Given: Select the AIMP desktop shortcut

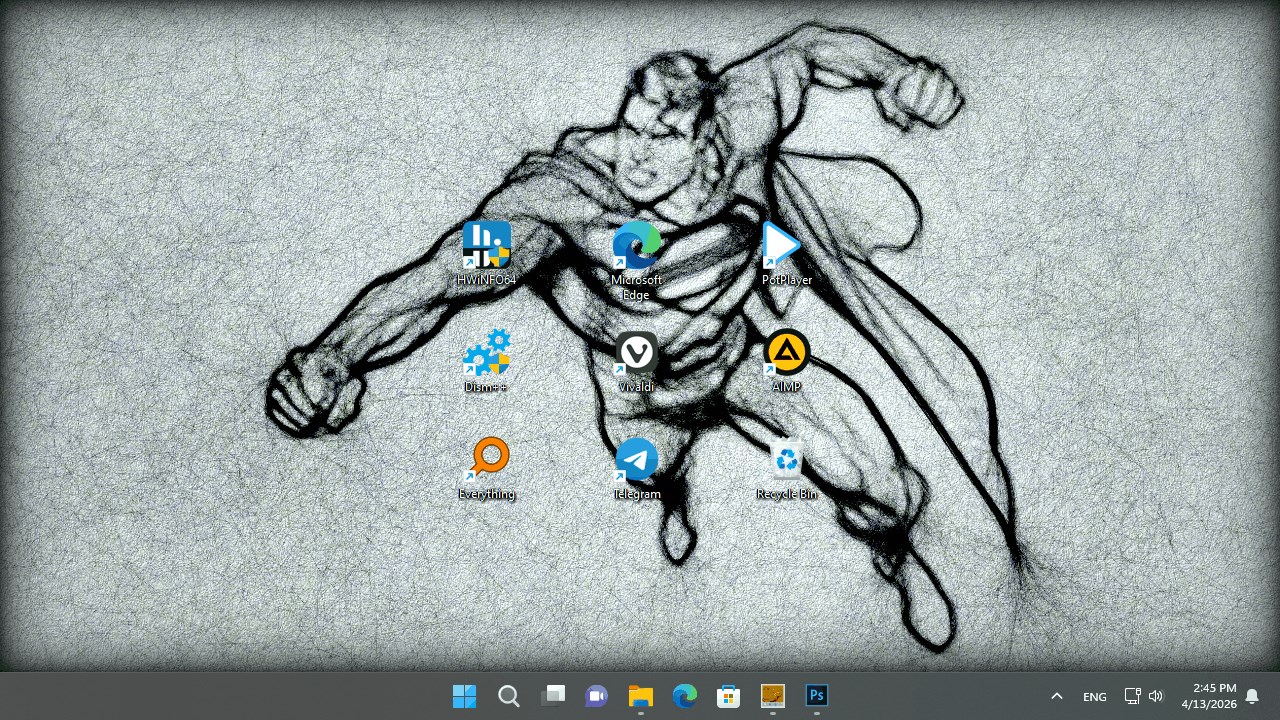Looking at the screenshot, I should point(787,353).
